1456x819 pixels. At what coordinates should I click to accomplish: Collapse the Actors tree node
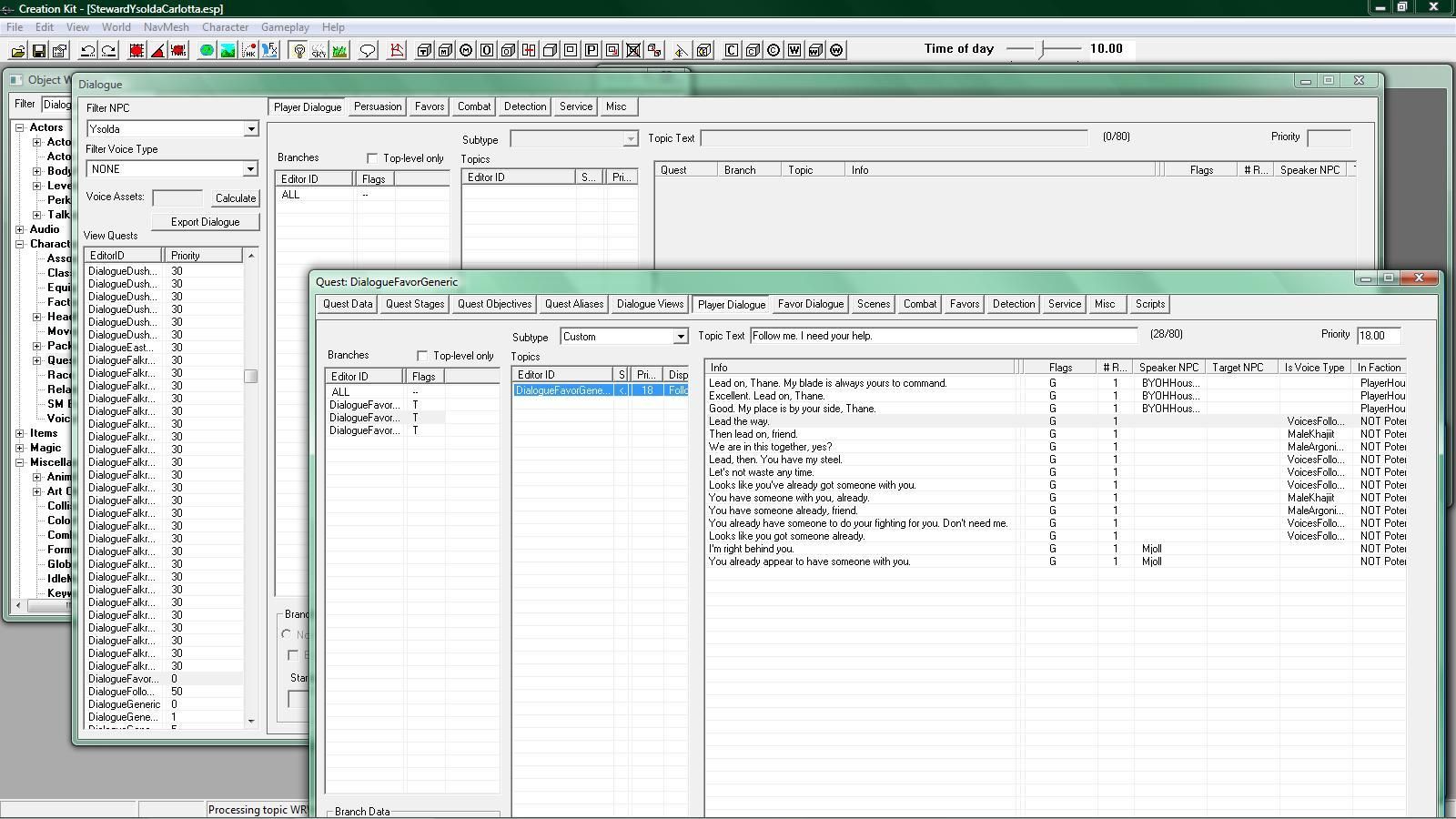click(x=19, y=127)
